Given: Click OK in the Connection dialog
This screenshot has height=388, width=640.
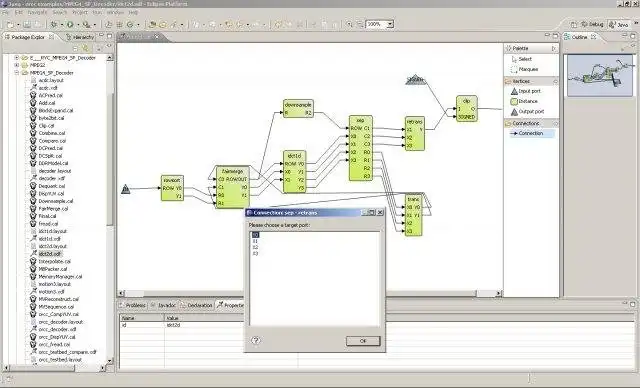Looking at the screenshot, I should coord(363,341).
